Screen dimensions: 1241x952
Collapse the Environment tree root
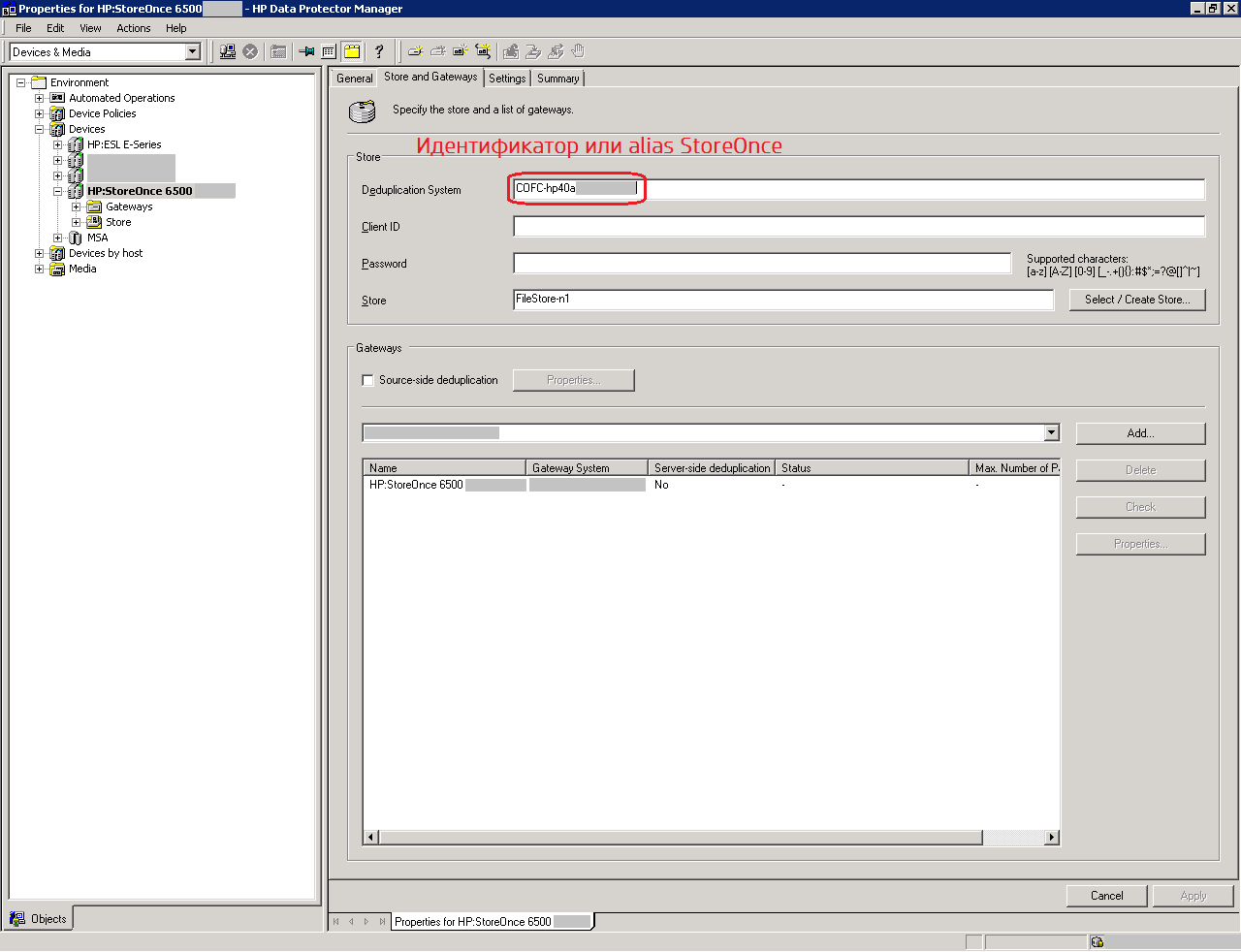tap(21, 82)
